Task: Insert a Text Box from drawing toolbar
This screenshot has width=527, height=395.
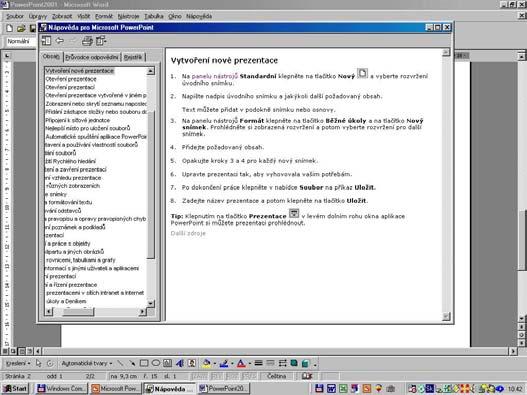Action: [167, 363]
